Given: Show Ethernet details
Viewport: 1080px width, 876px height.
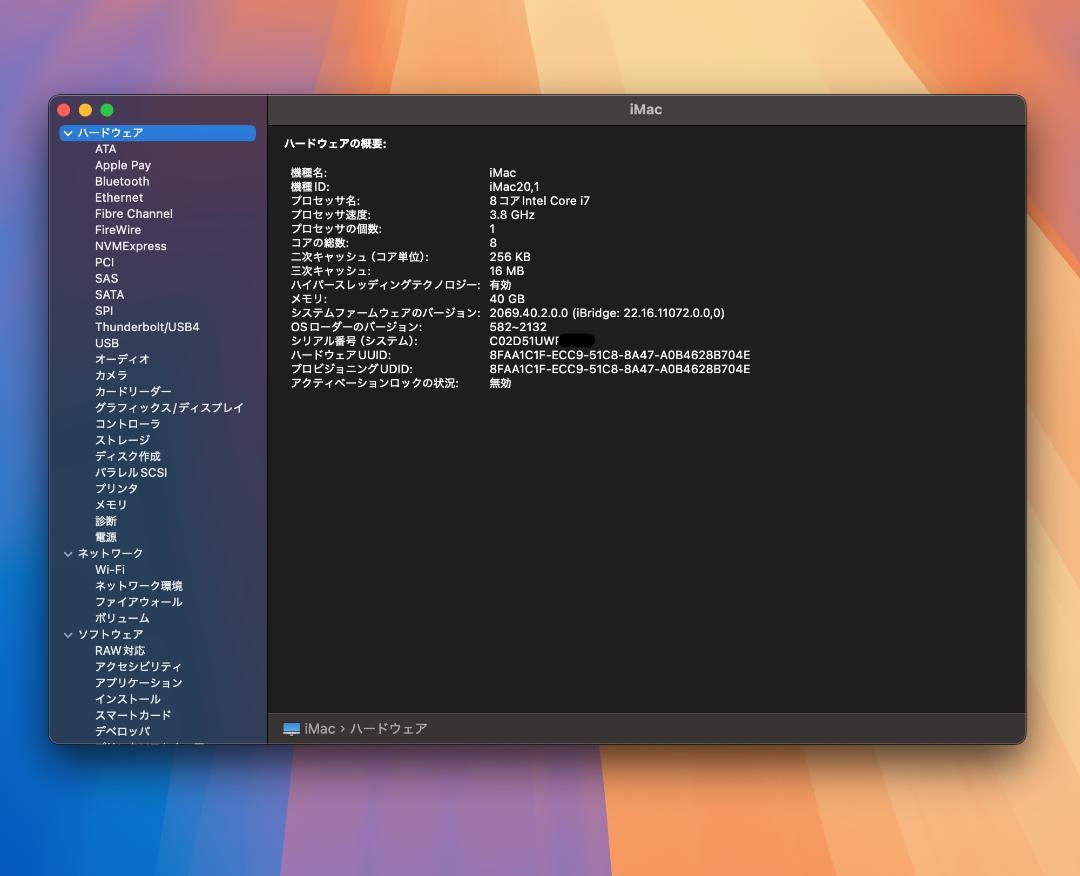Looking at the screenshot, I should click(119, 198).
